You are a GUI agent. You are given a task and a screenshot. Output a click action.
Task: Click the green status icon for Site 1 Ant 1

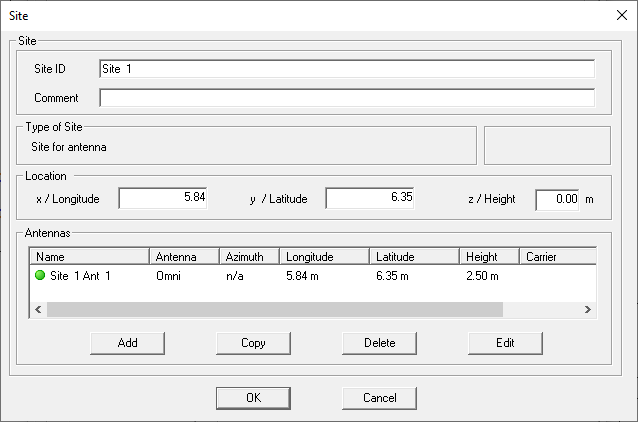click(x=41, y=275)
